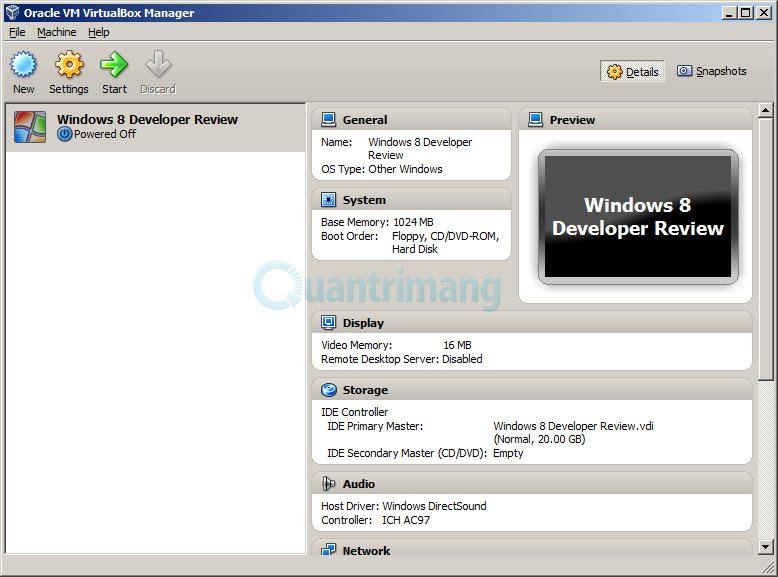Select Windows 8 Developer Review VM entry
Viewport: 778px width, 577px height.
[x=156, y=128]
